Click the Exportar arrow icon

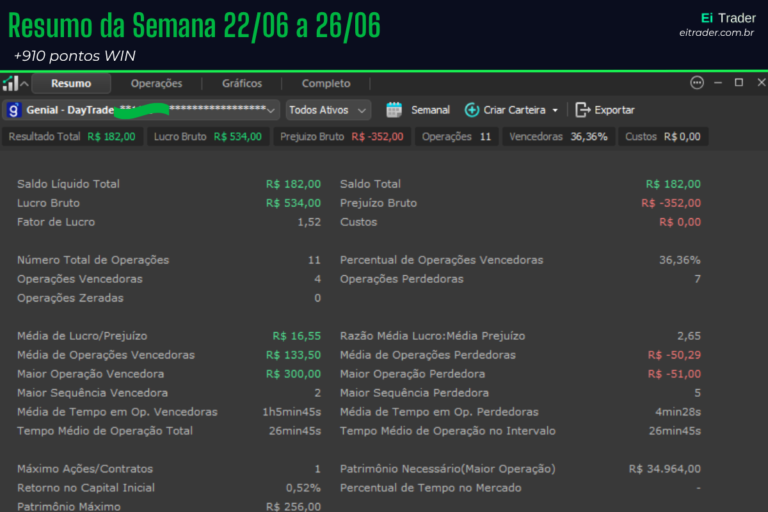[x=582, y=110]
